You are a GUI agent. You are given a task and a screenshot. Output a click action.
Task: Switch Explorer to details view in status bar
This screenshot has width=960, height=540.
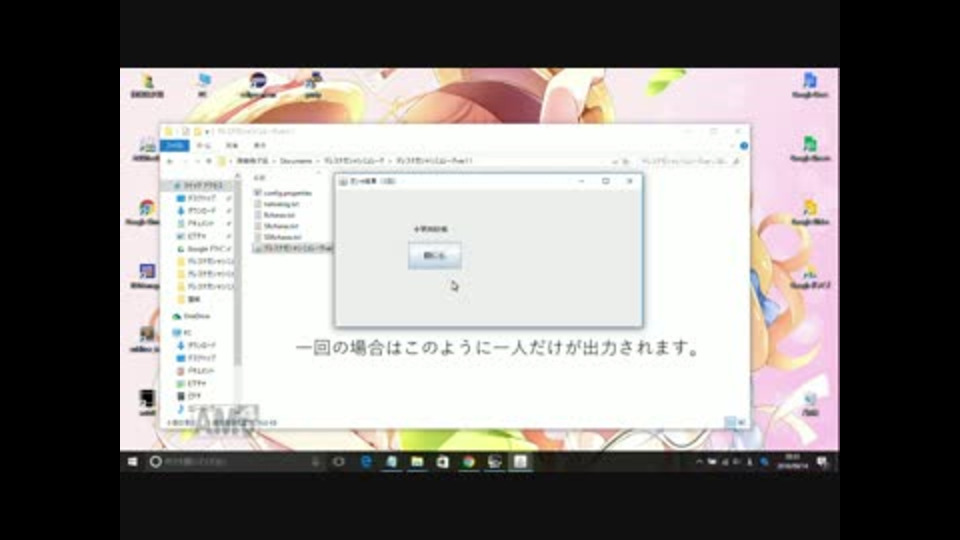[730, 422]
